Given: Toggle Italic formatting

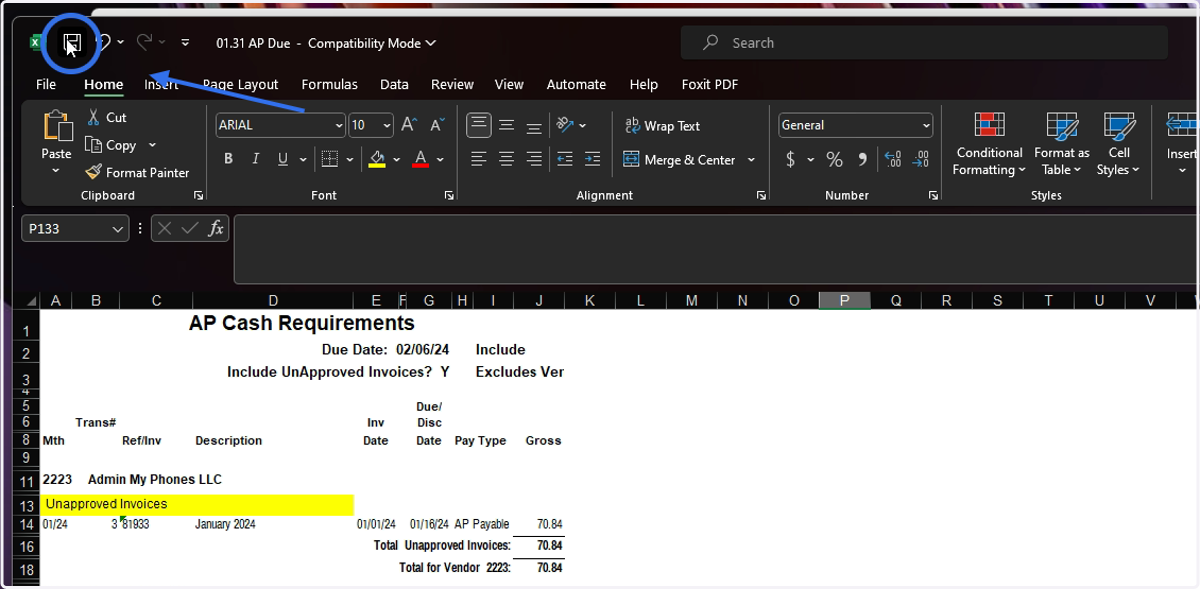Looking at the screenshot, I should (x=255, y=159).
